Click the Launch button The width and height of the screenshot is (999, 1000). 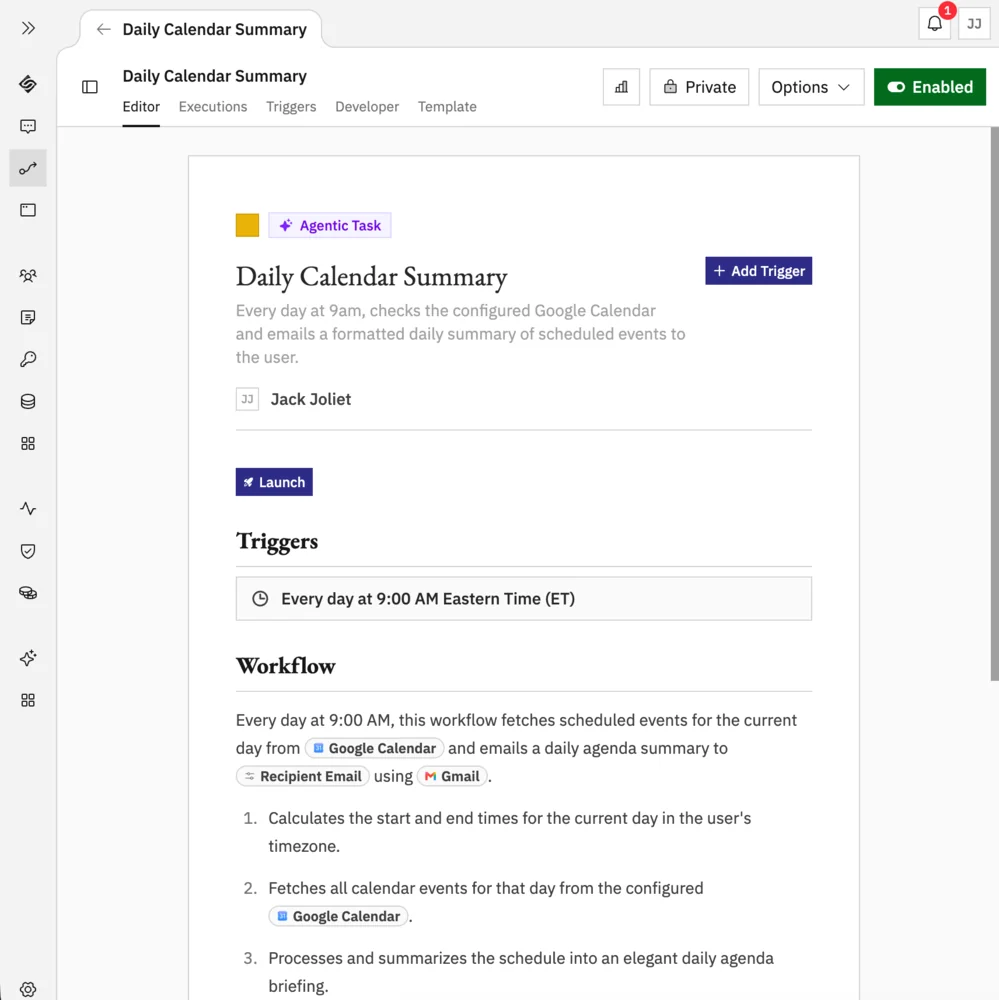click(274, 482)
